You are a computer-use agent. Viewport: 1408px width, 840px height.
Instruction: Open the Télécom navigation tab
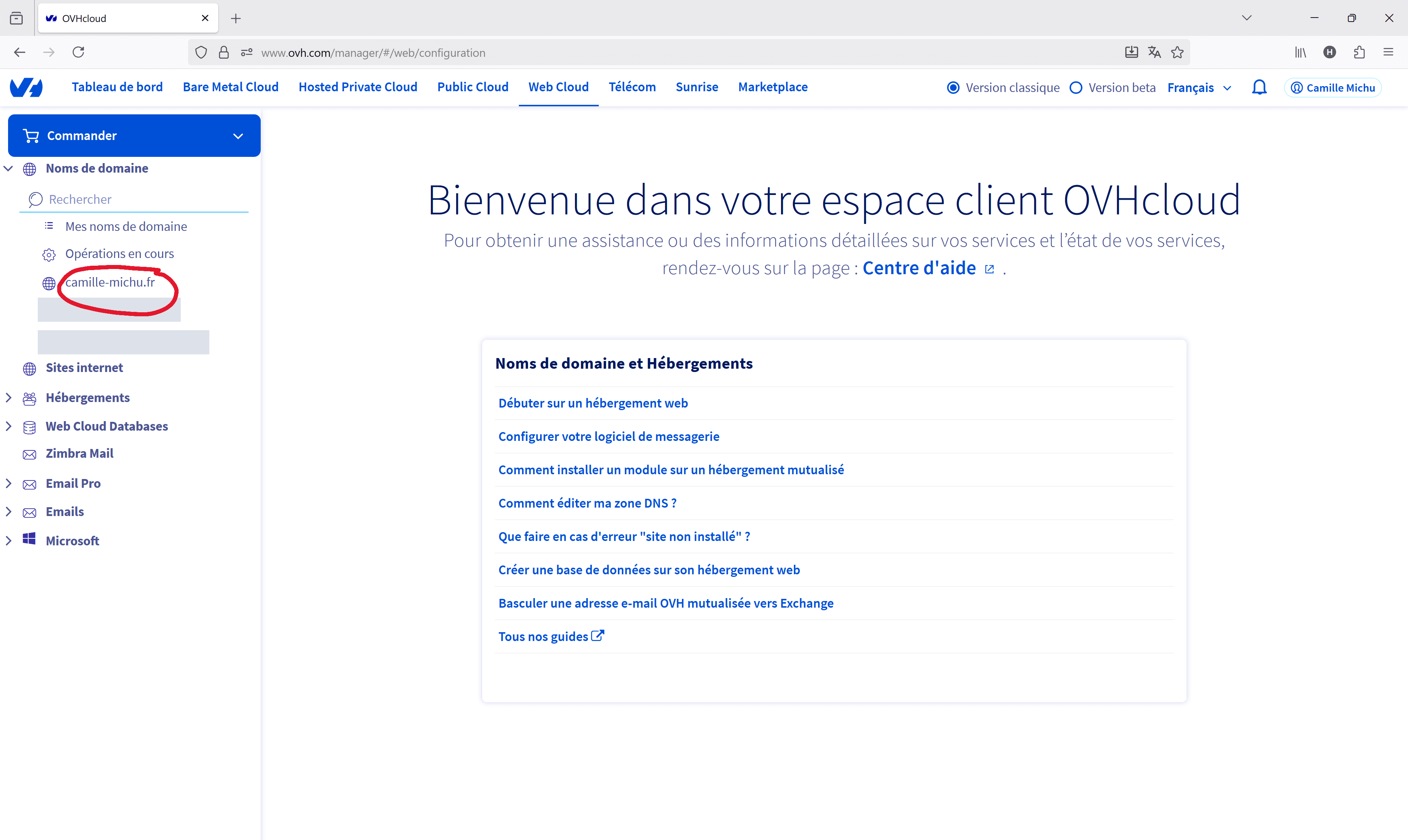pos(632,87)
